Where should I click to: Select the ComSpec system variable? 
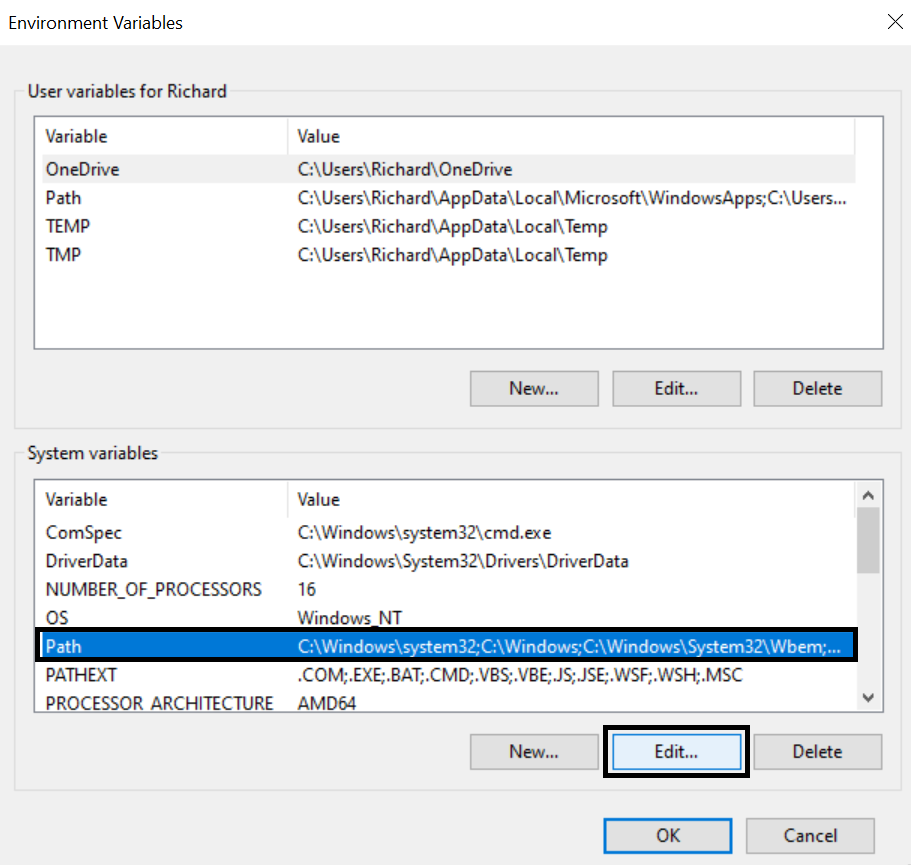[83, 533]
